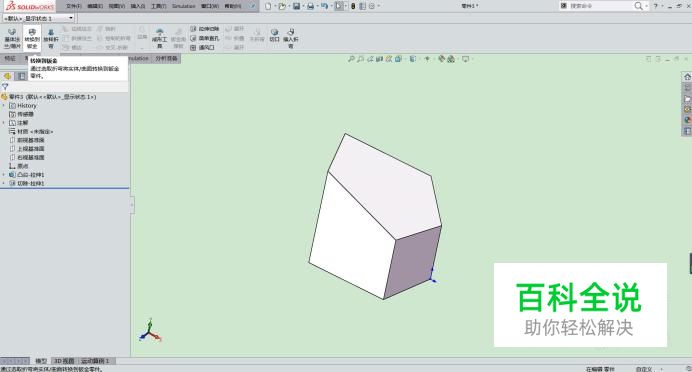This screenshot has width=692, height=372.
Task: Click the Apply Scene icon in view toolbar
Action: [451, 59]
